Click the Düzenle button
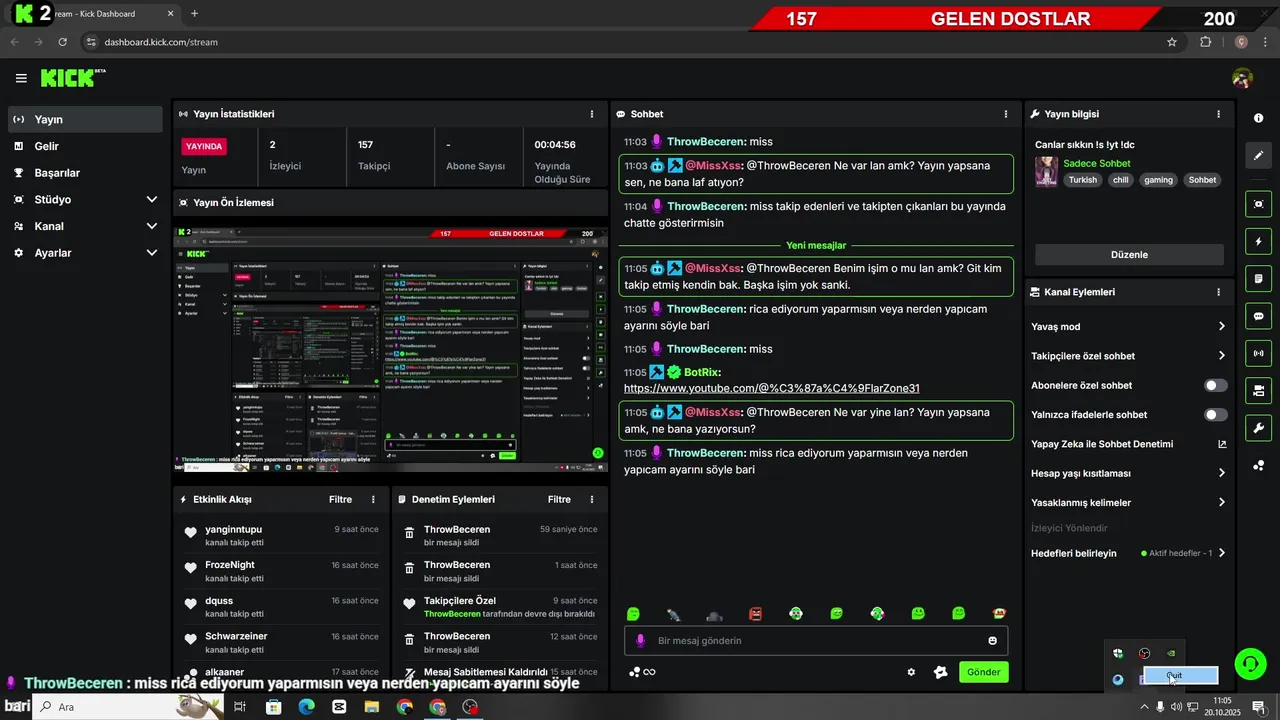 pos(1129,255)
